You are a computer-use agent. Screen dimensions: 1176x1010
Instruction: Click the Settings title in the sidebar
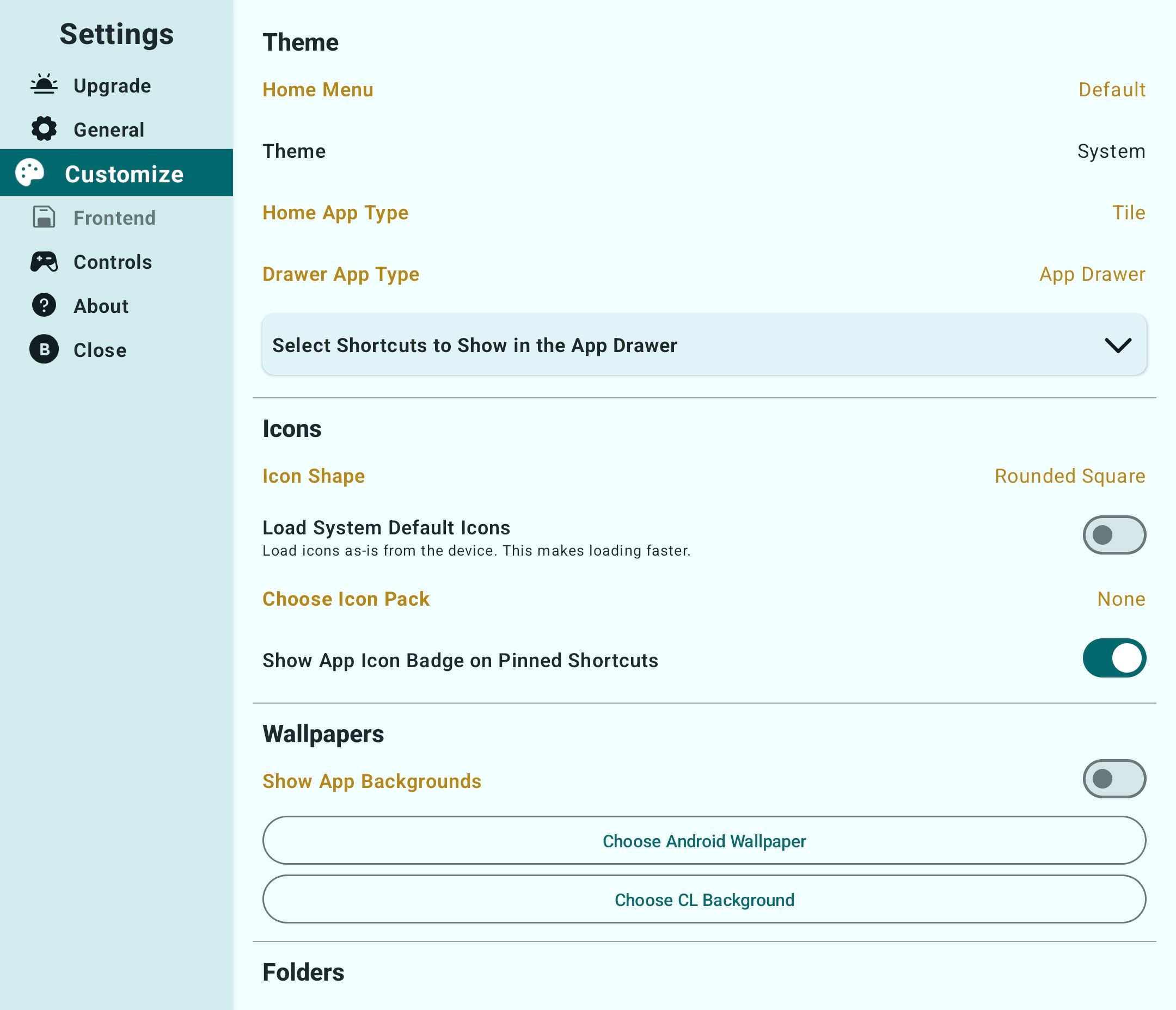pos(117,34)
